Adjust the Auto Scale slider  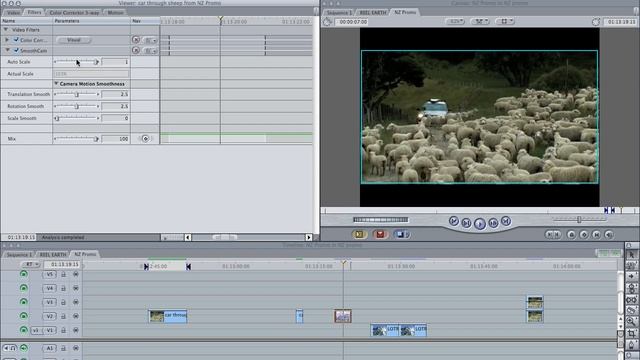pos(76,62)
